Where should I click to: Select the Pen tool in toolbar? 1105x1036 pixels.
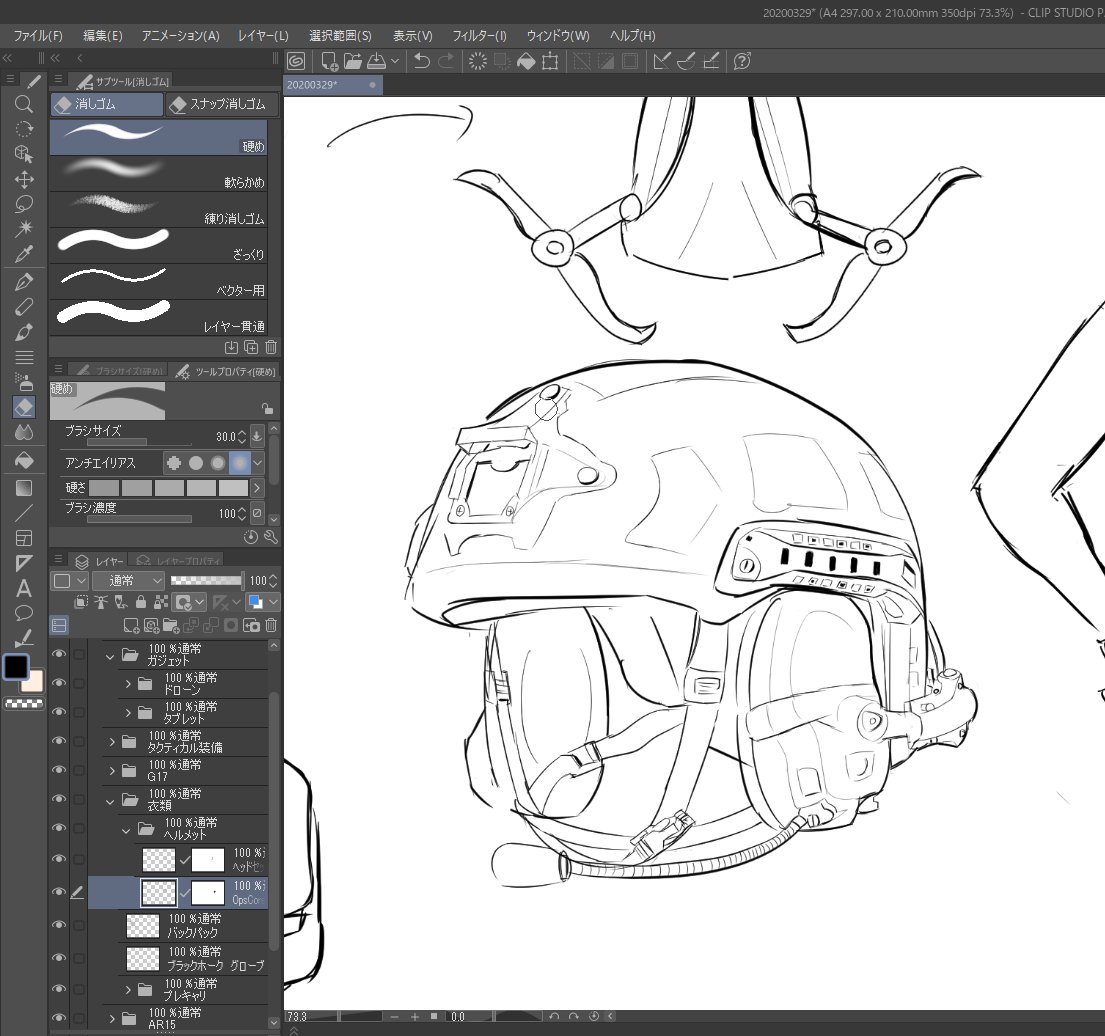pos(23,282)
